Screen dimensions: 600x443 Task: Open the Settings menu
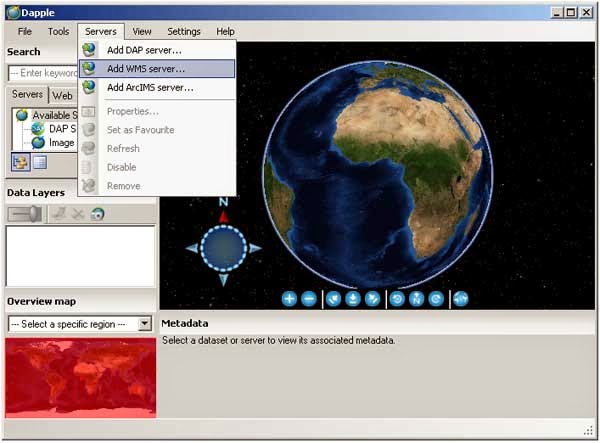tap(184, 31)
